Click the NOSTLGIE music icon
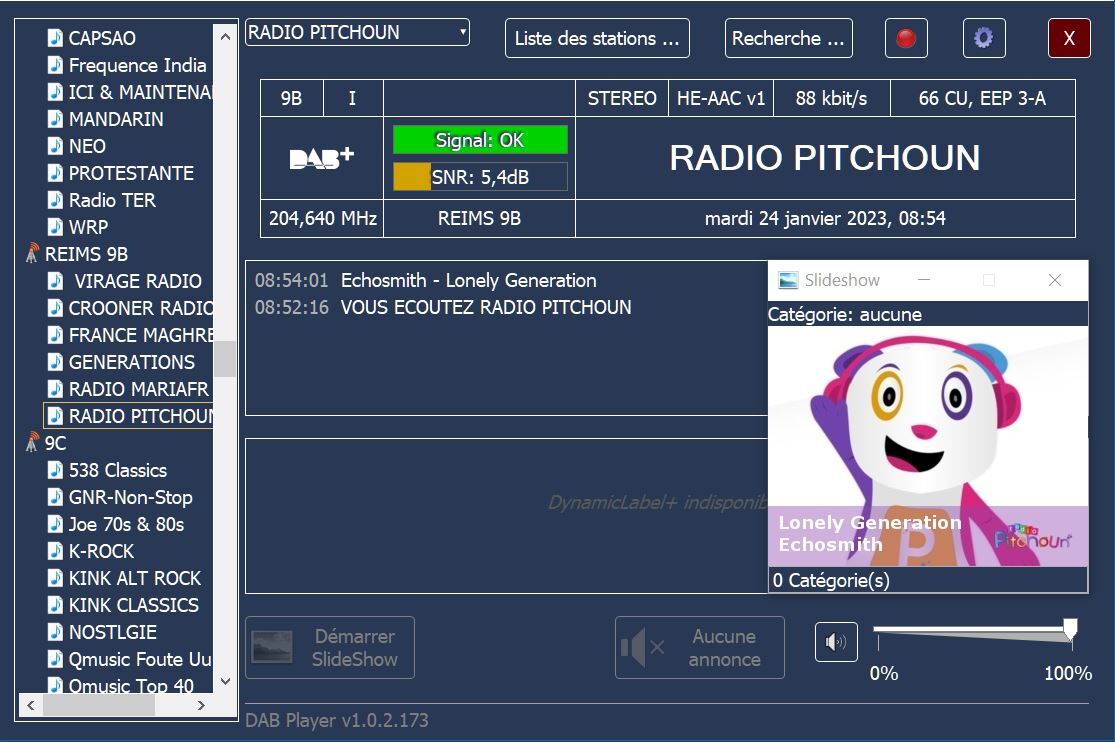This screenshot has width=1115, height=742. 55,632
